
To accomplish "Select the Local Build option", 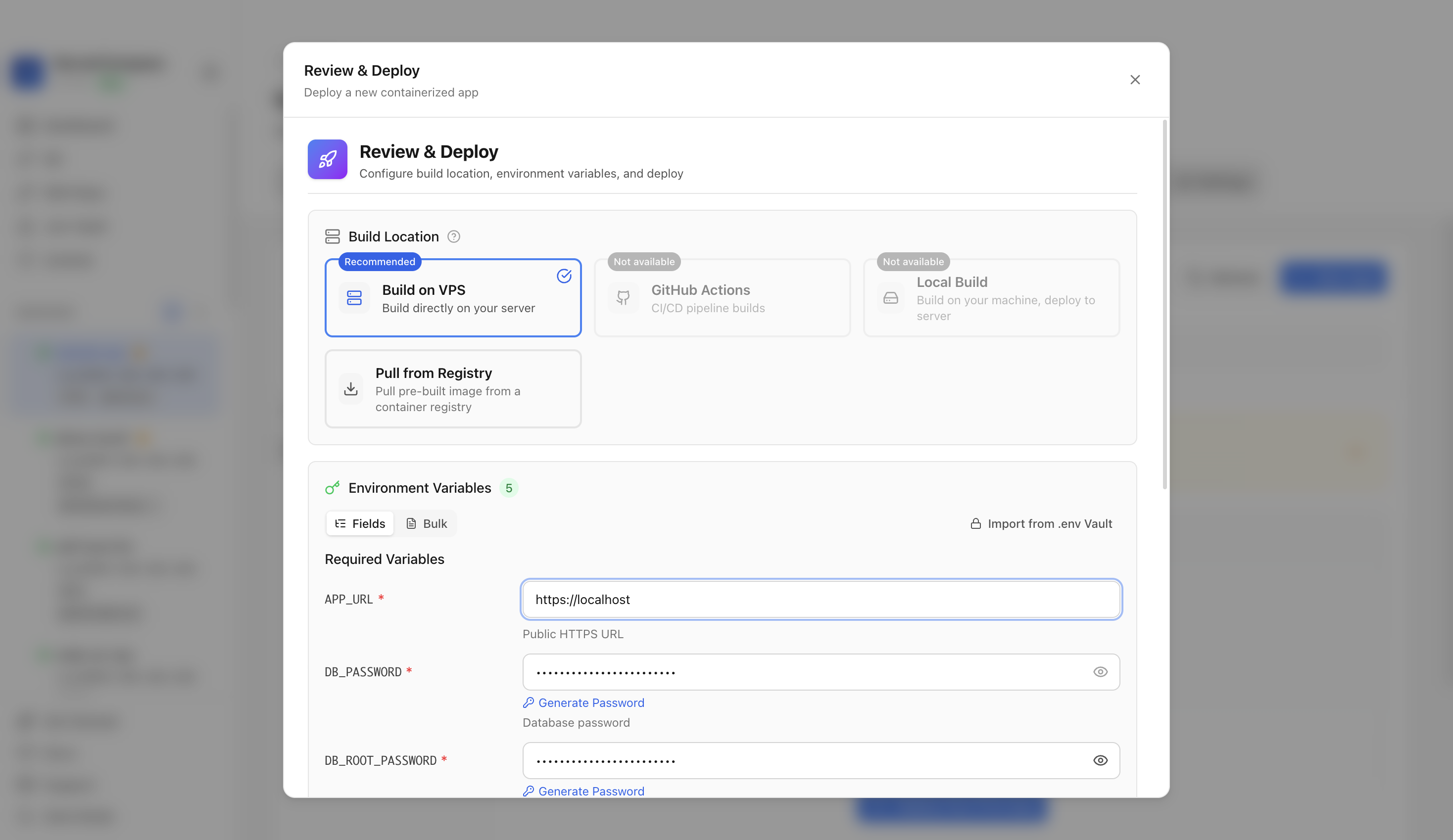I will click(992, 297).
